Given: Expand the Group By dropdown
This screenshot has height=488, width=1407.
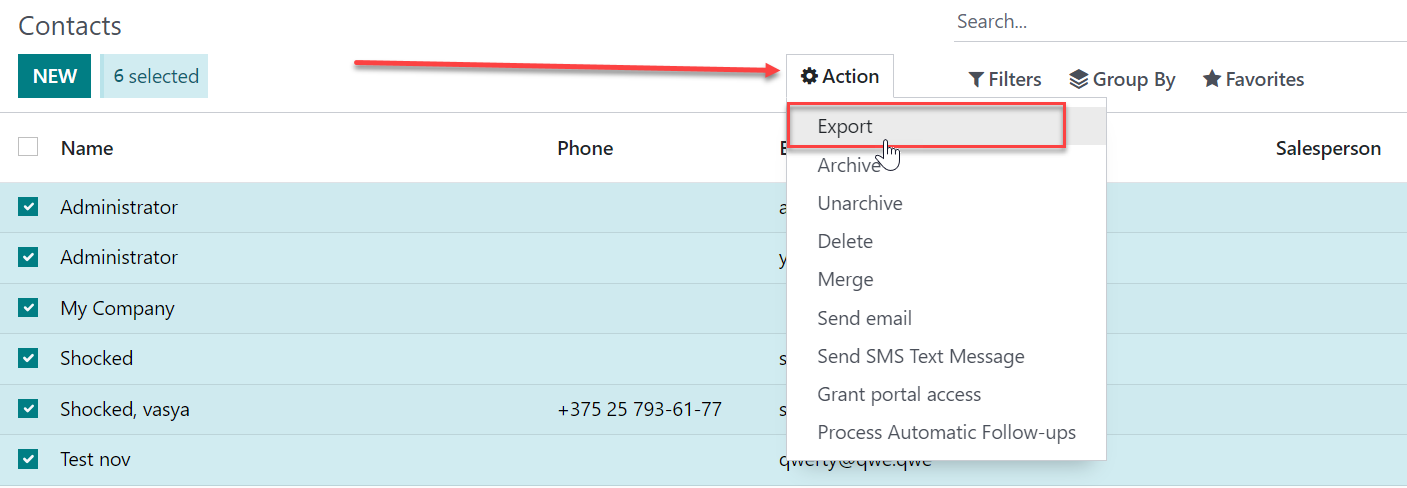Looking at the screenshot, I should [1122, 79].
